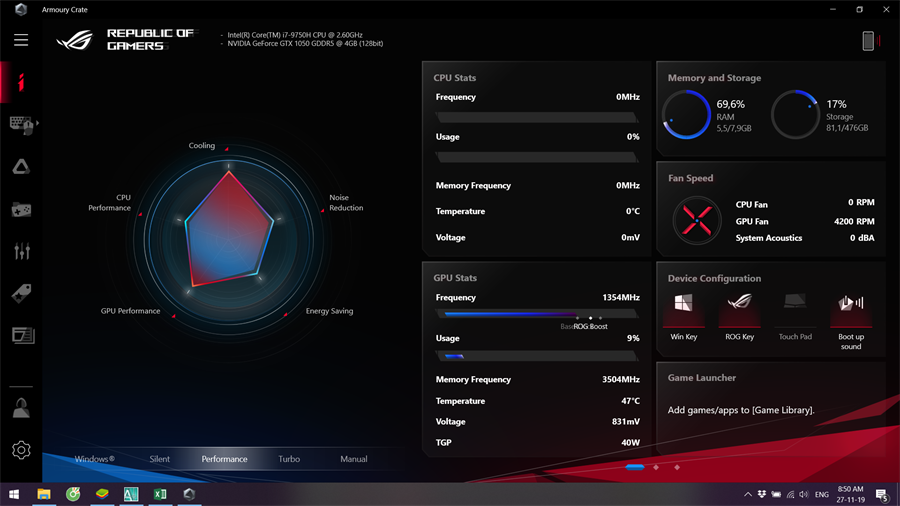
Task: Open the hamburger menu in the sidebar
Action: click(x=21, y=40)
